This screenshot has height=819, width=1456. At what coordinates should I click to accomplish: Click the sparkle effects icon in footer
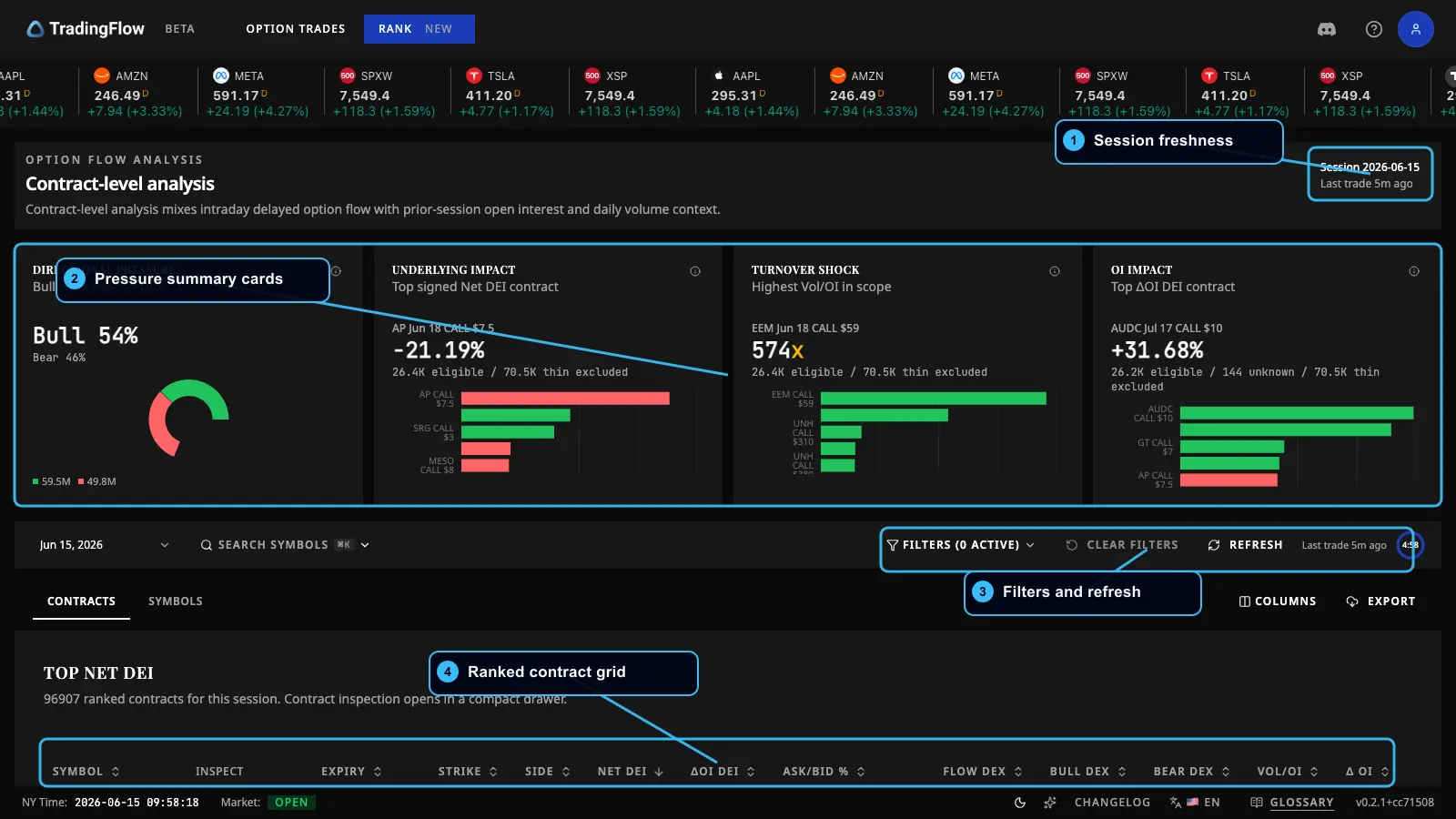coord(1050,803)
